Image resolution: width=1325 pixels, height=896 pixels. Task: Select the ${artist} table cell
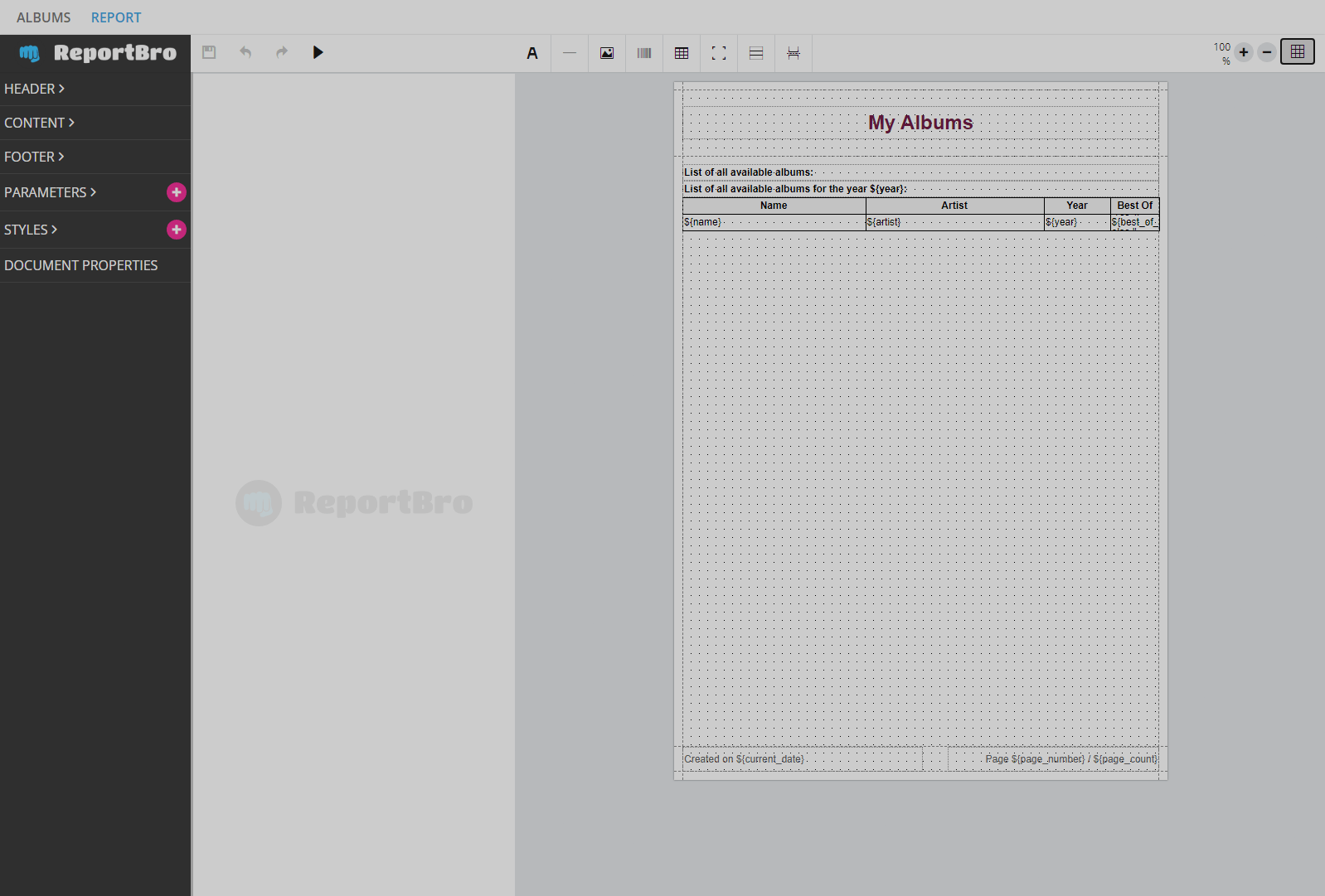coord(954,222)
